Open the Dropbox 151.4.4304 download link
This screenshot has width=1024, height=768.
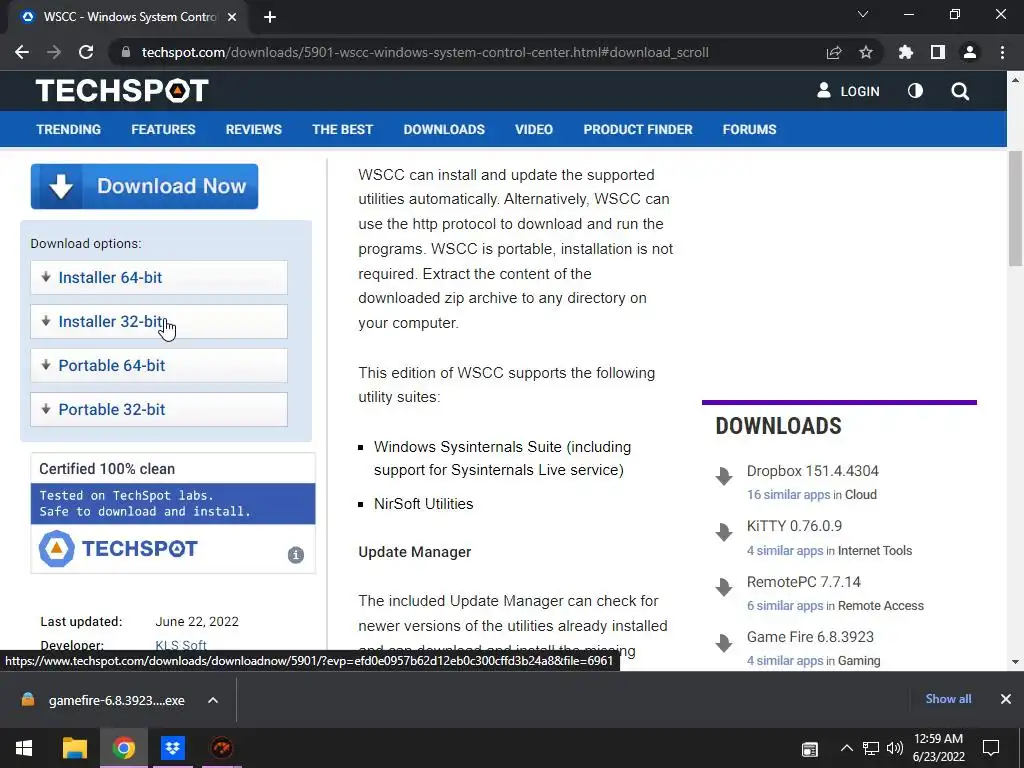(x=812, y=471)
